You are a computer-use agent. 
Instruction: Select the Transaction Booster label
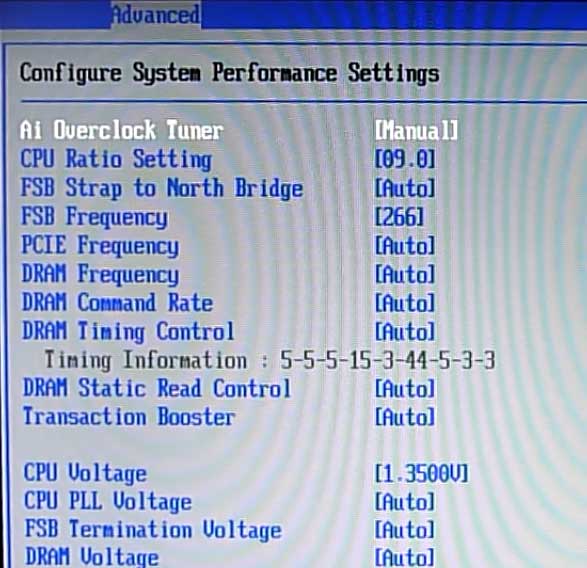[x=129, y=417]
